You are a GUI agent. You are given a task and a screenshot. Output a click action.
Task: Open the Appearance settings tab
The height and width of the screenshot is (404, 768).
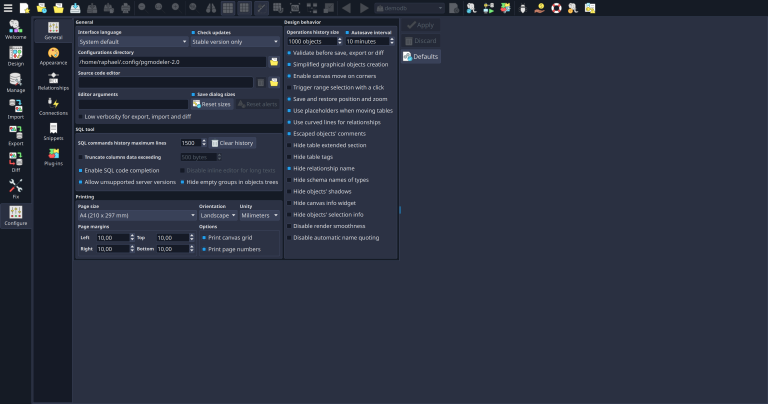(x=53, y=56)
